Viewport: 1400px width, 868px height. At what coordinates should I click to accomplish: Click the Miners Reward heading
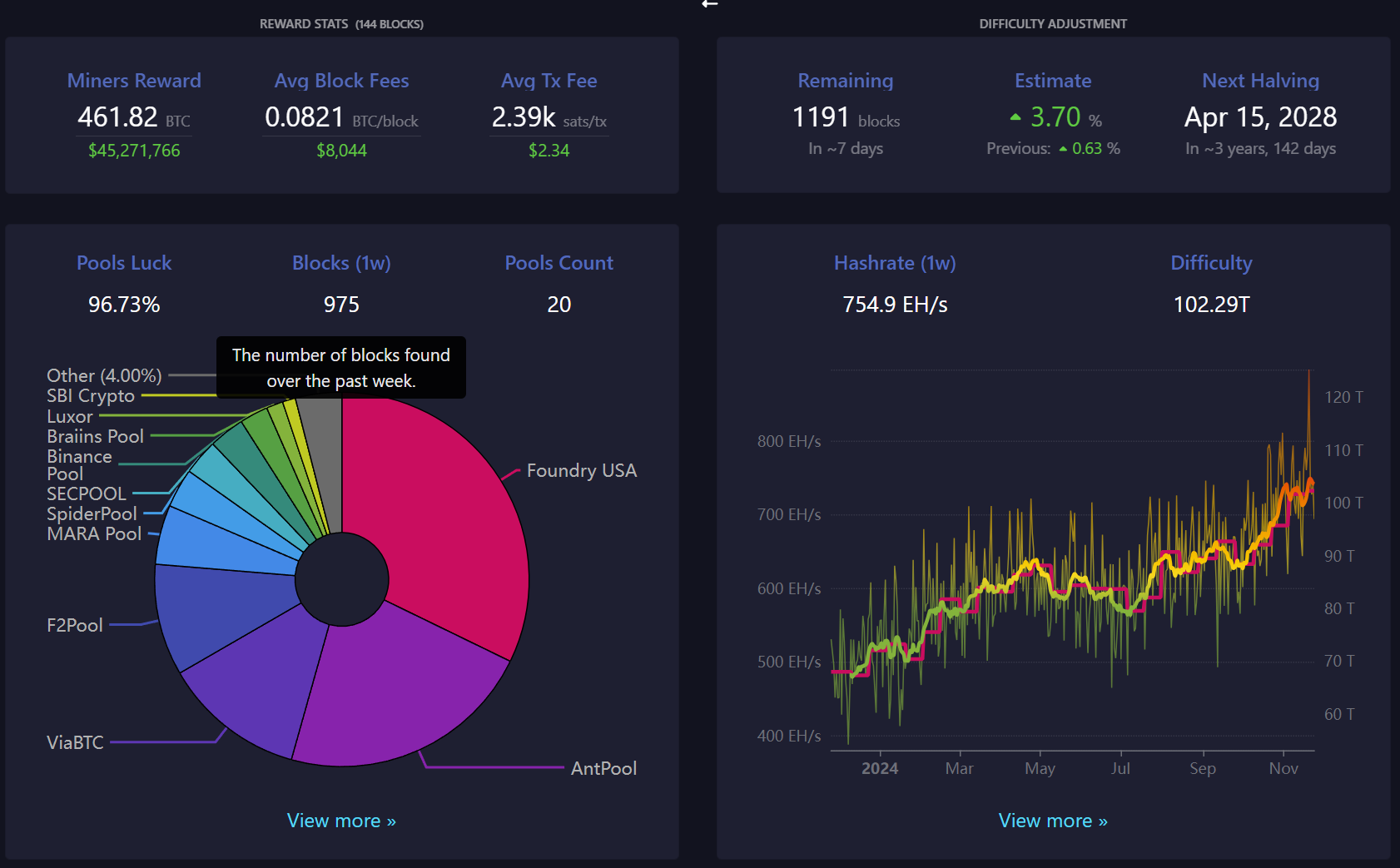pos(134,81)
